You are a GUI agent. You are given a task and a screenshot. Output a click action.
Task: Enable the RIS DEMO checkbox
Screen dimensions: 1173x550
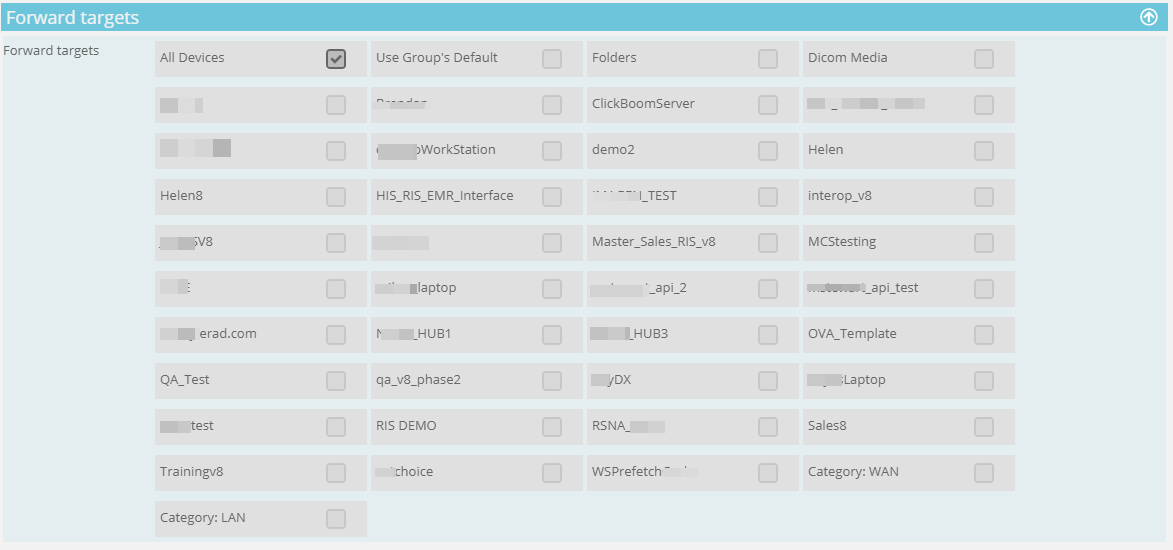tap(552, 427)
